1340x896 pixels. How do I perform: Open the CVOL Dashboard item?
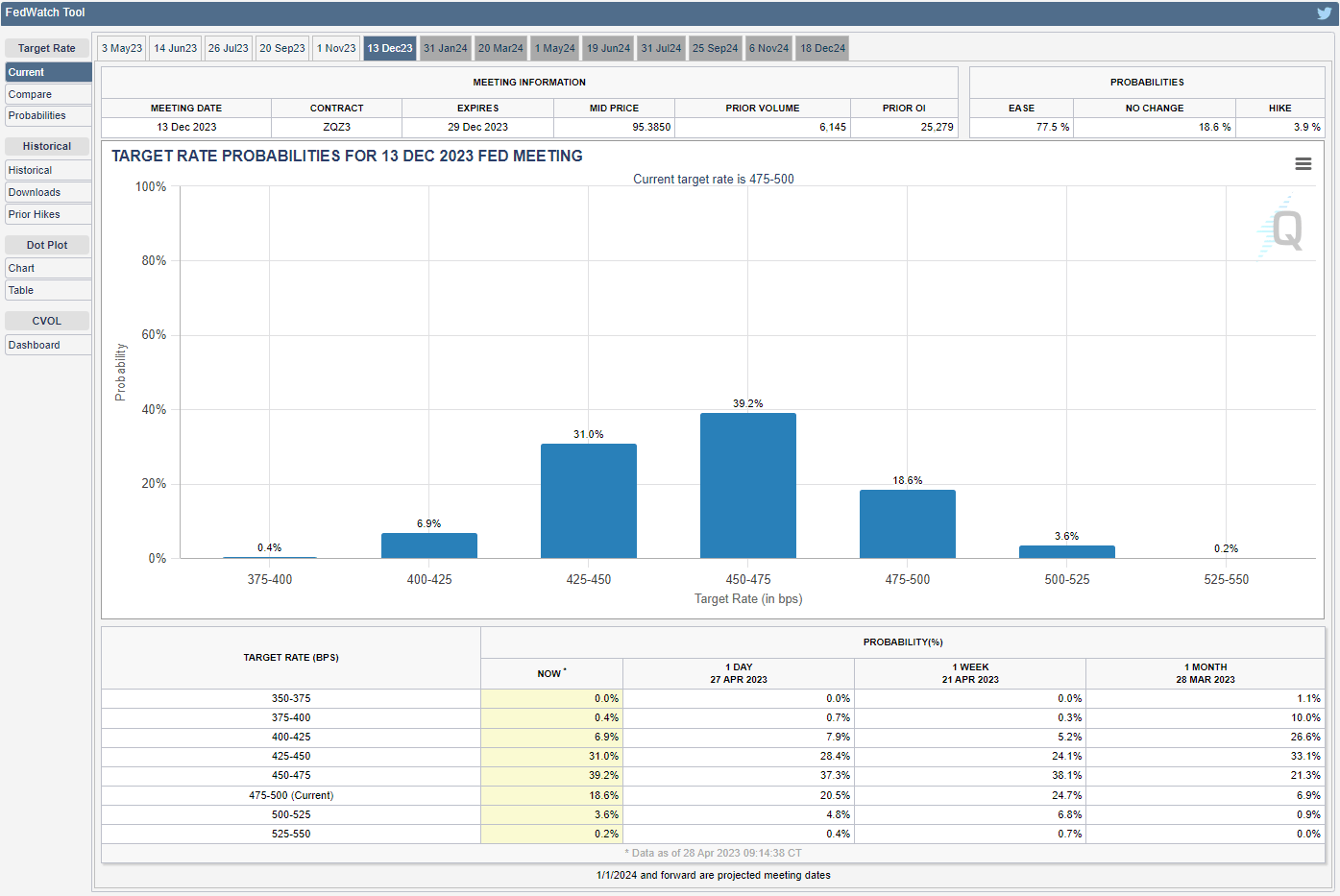point(48,345)
